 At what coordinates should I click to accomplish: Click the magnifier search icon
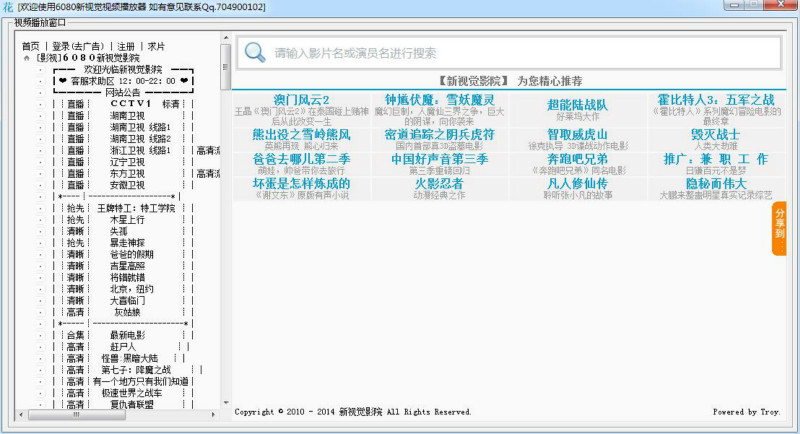(255, 52)
